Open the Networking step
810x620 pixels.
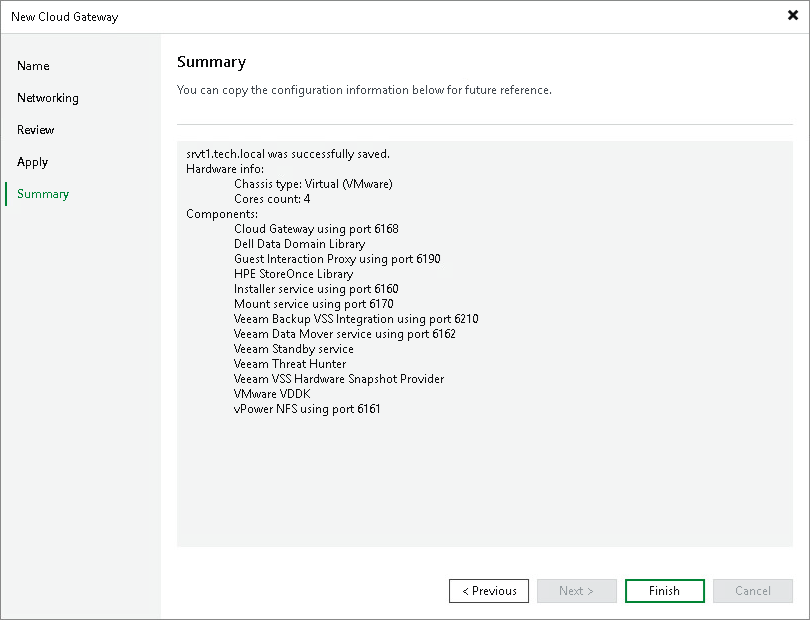pyautogui.click(x=48, y=98)
